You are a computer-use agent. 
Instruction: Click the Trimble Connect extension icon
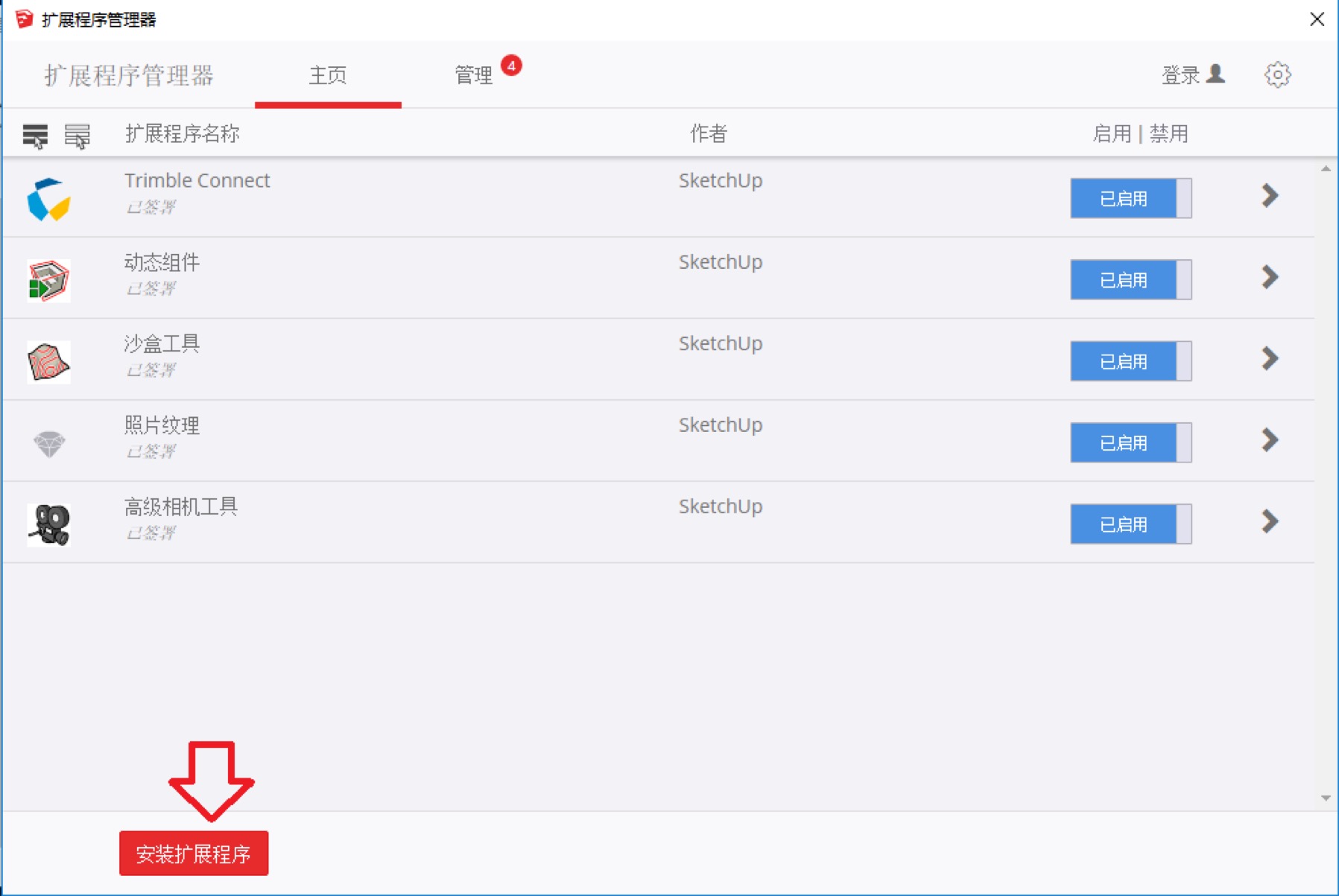tap(48, 200)
